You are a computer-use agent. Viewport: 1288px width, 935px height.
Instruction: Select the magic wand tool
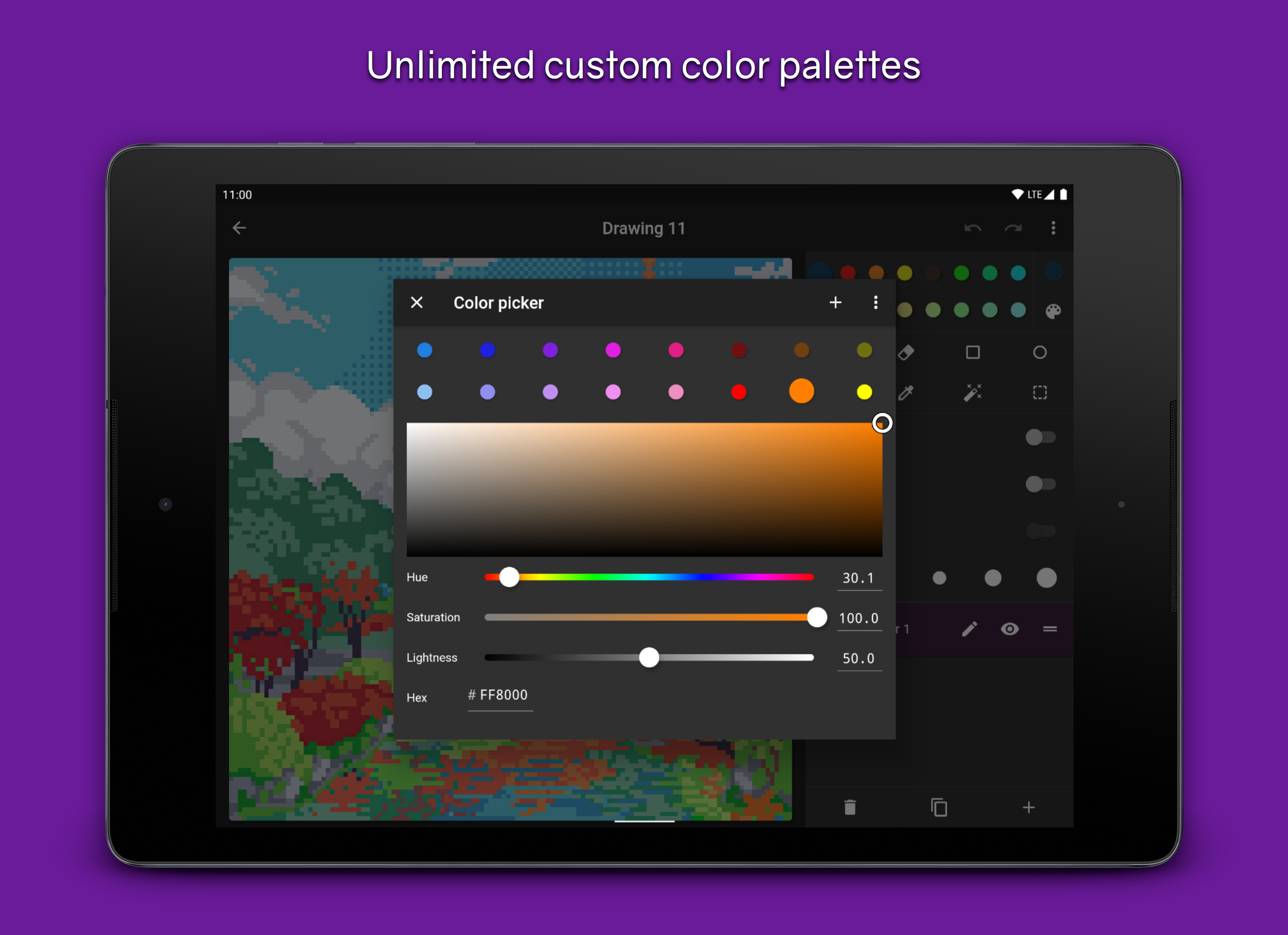point(973,392)
